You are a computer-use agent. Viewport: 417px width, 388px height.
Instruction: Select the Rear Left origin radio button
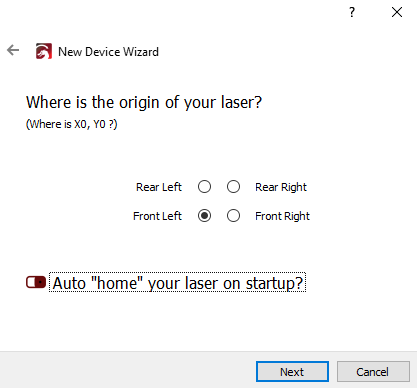[204, 187]
